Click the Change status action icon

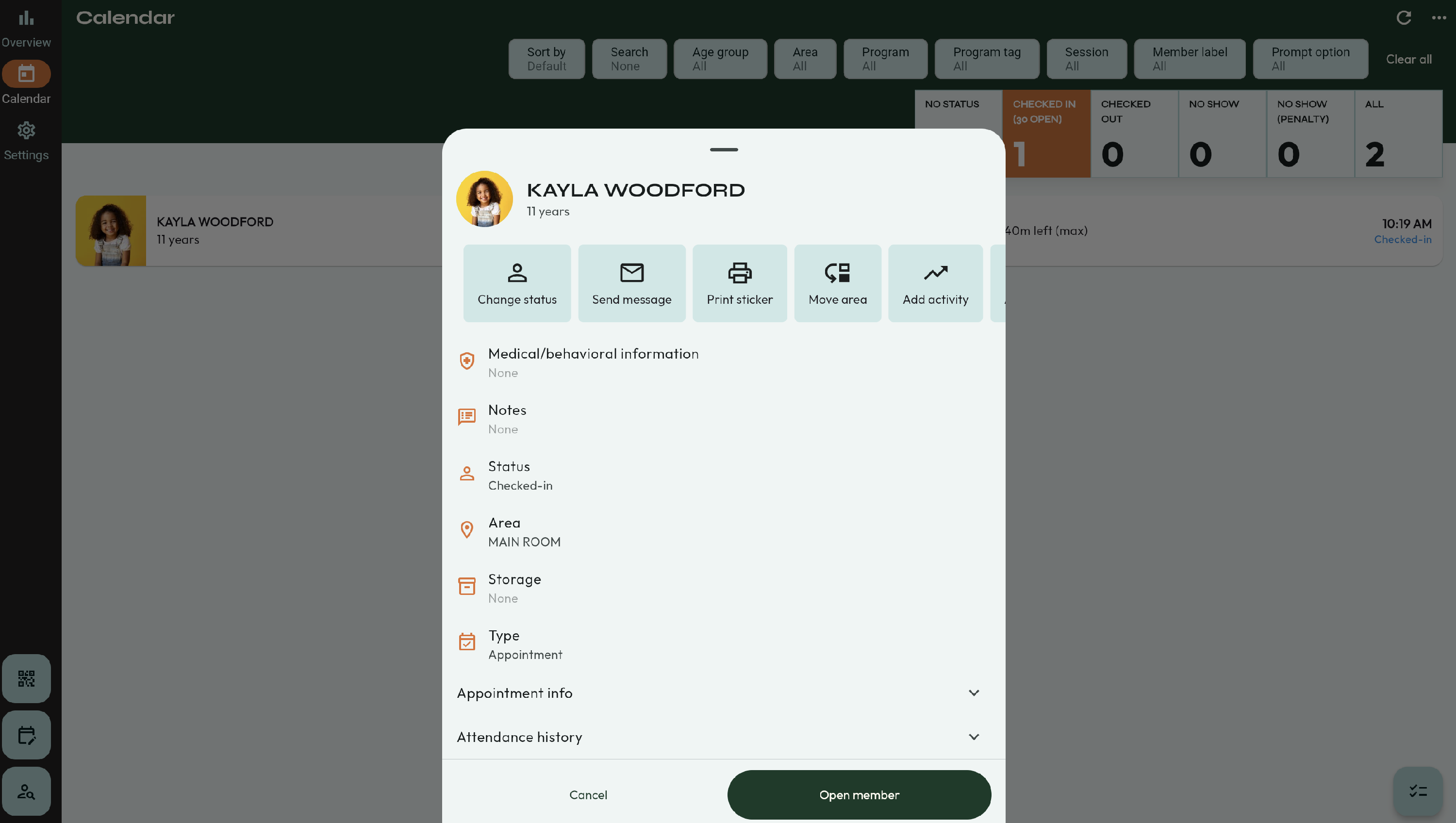tap(516, 283)
